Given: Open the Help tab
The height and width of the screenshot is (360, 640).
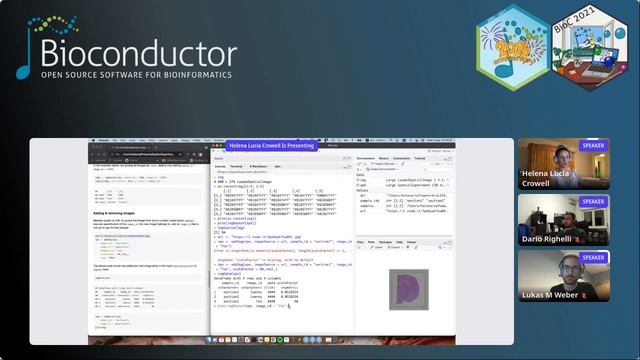Looking at the screenshot, I should coord(399,242).
